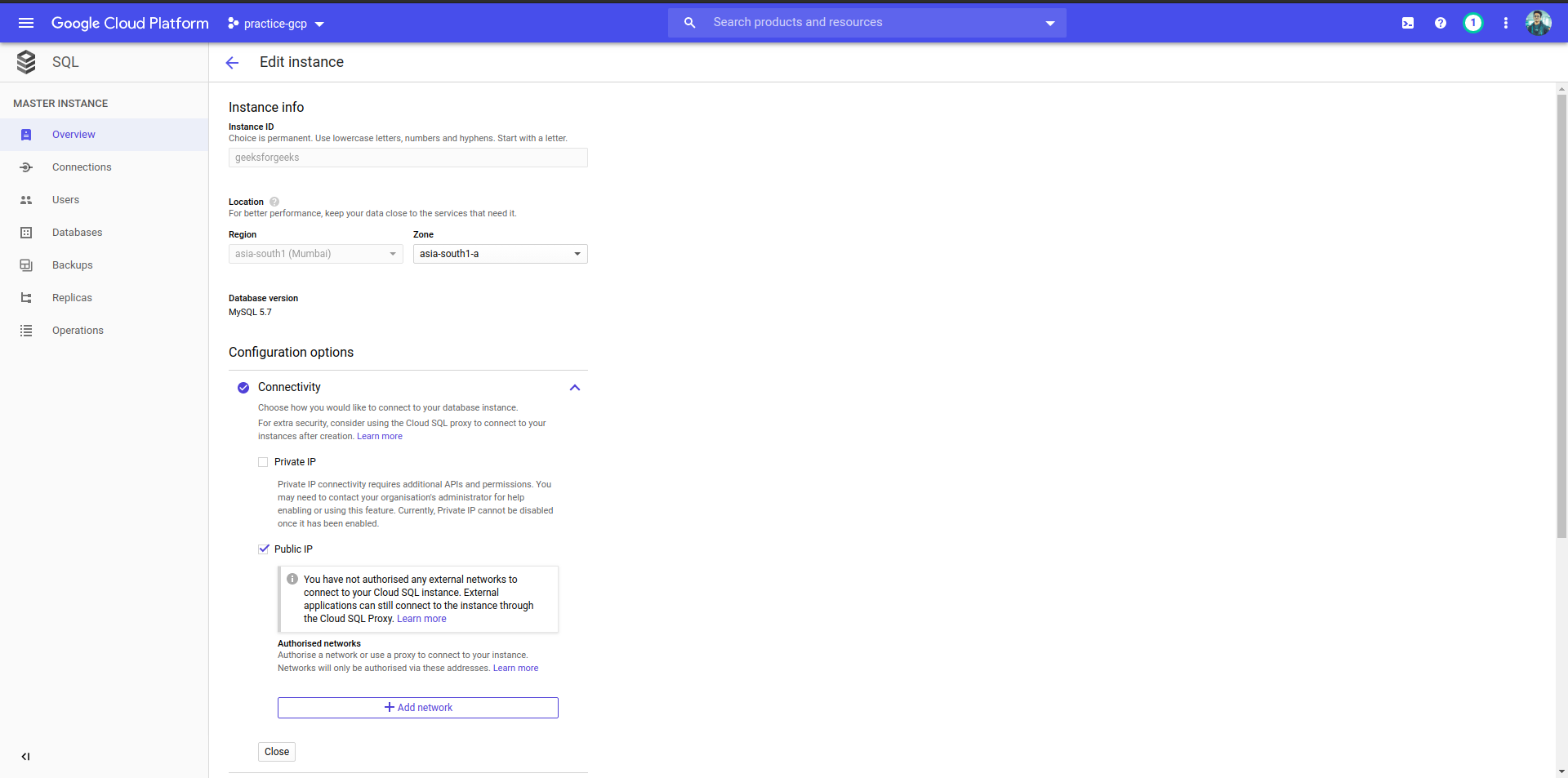Click the Instance ID field geeksforgeeks
Image resolution: width=1568 pixels, height=778 pixels.
(x=408, y=158)
